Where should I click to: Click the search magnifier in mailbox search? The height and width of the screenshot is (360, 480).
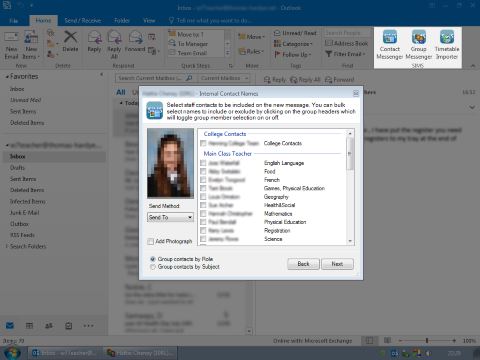pos(189,78)
